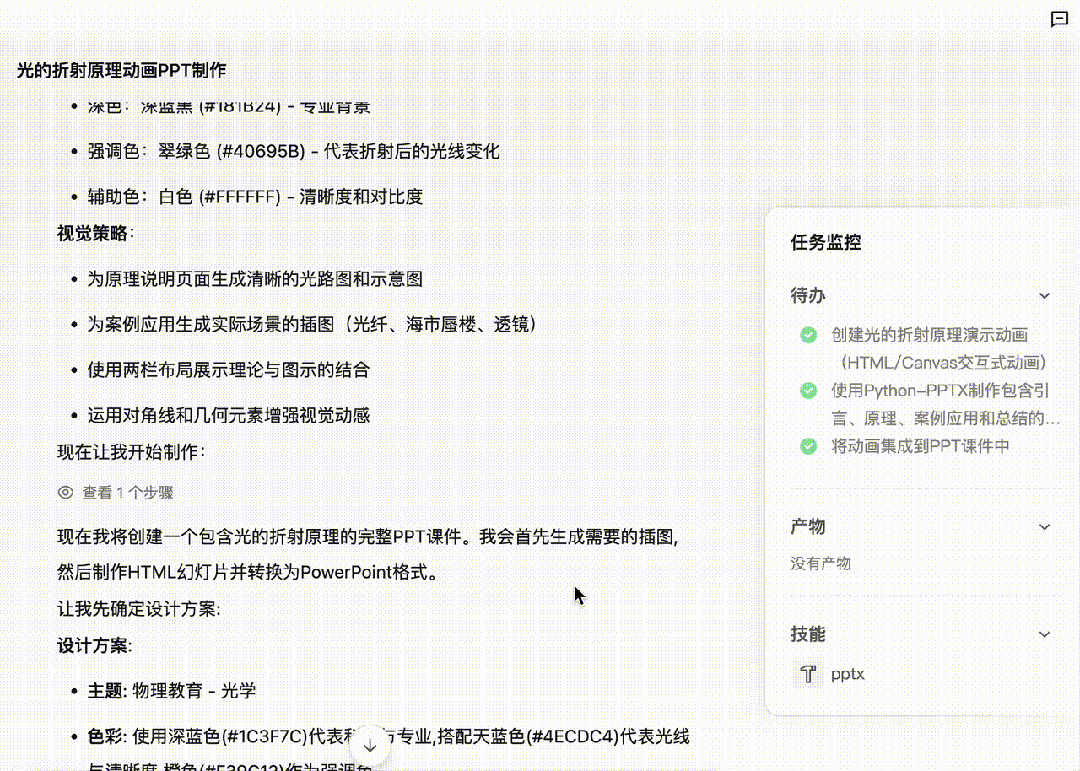Click the 产物 section heading
The image size is (1080, 771).
(x=808, y=527)
